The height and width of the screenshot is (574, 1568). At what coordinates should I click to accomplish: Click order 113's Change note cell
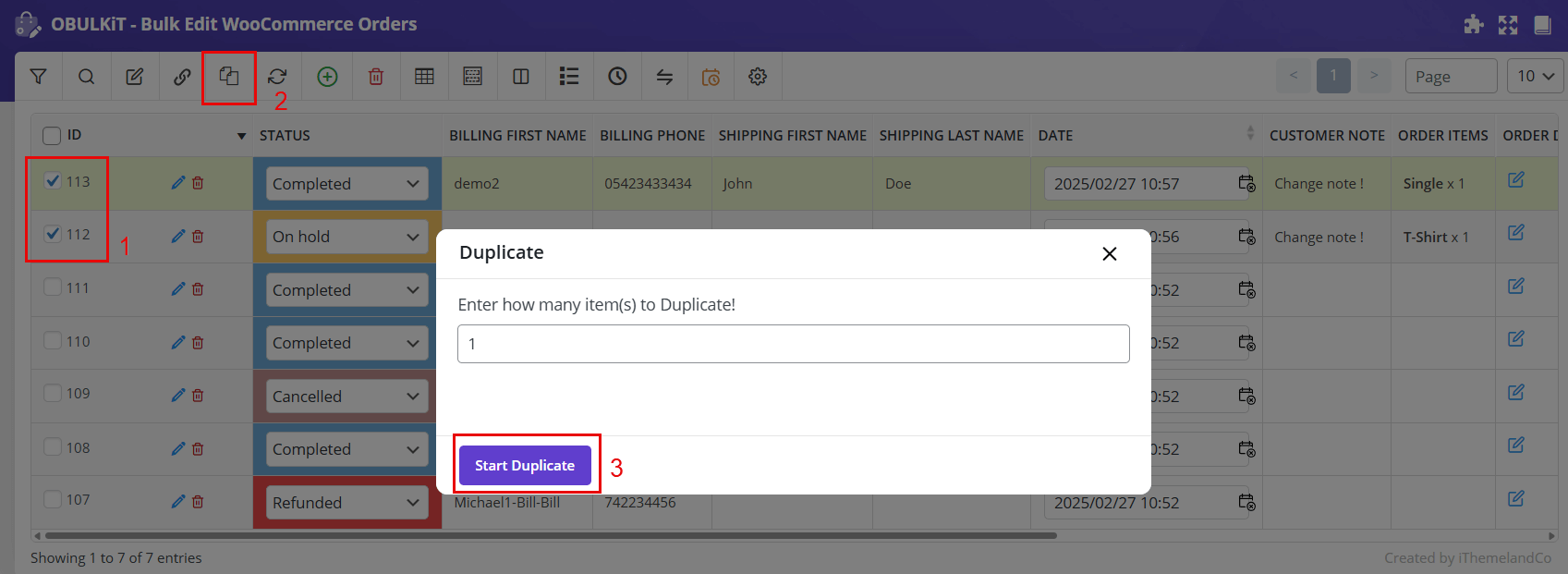pyautogui.click(x=1319, y=184)
